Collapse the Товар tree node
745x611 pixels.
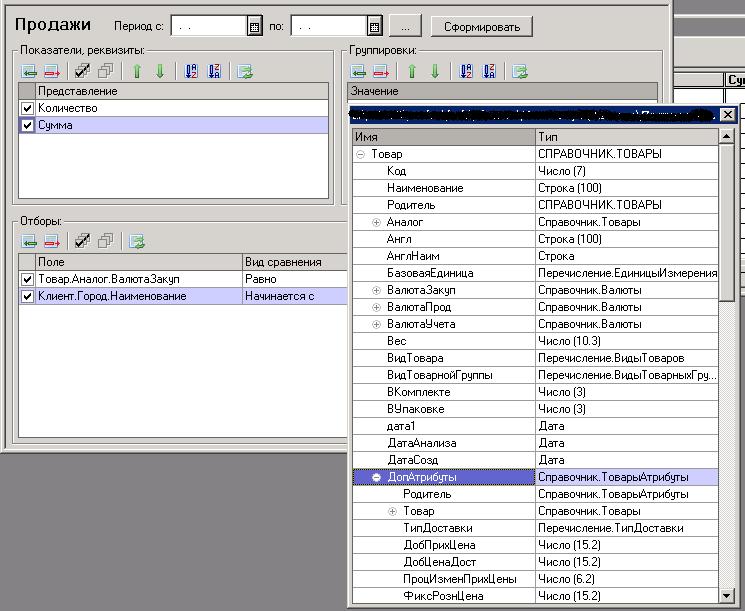click(360, 155)
